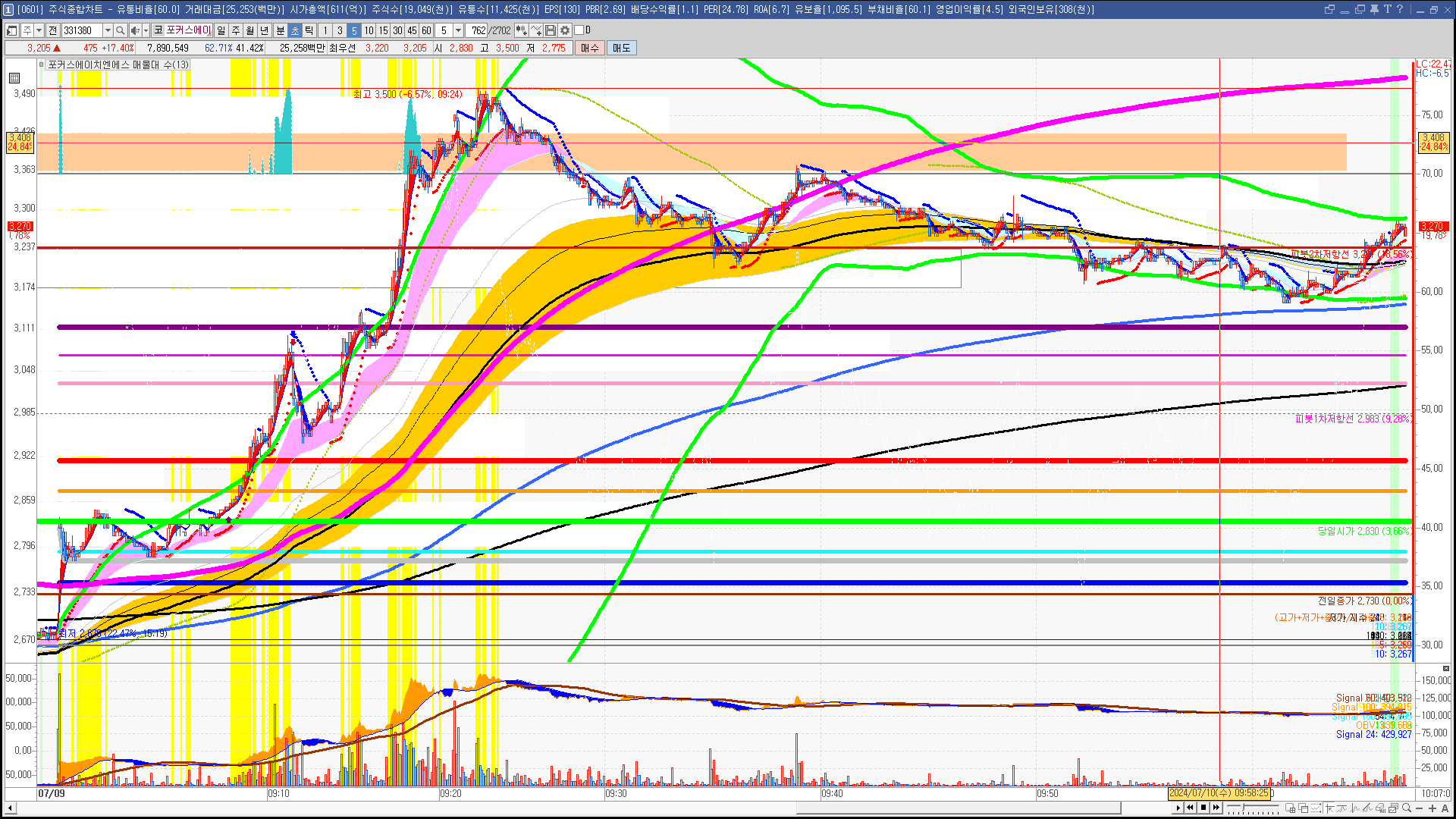
Task: Click the speaker sound icon in toolbar
Action: (134, 30)
